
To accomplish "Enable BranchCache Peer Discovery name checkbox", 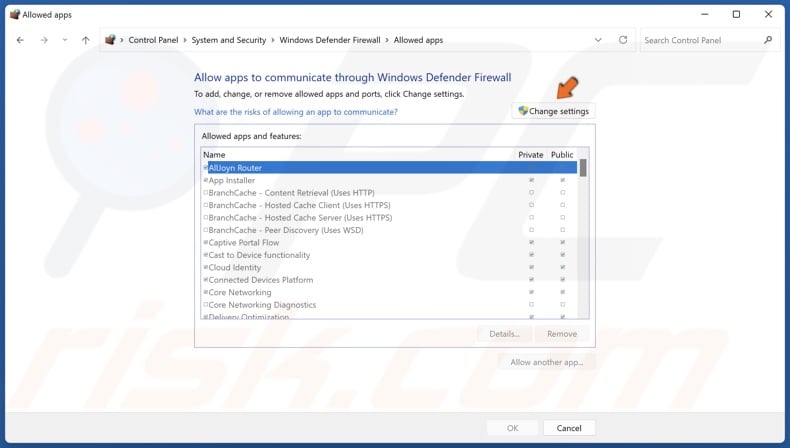I will tap(206, 230).
